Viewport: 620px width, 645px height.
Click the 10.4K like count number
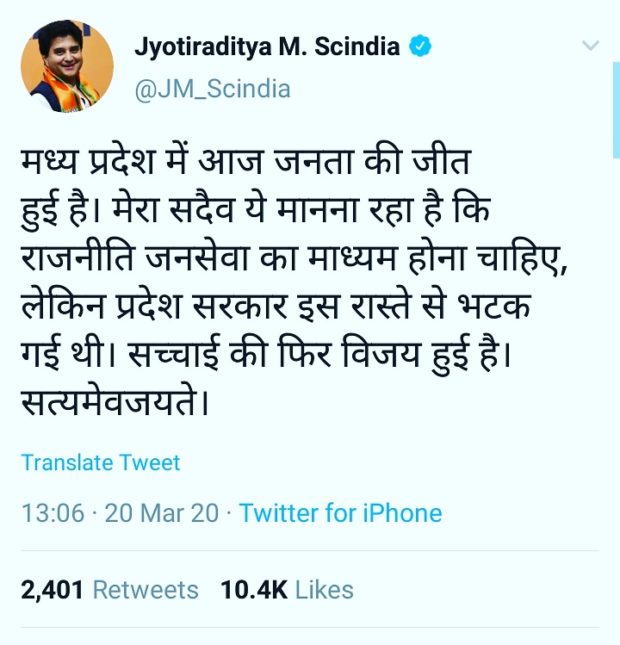pyautogui.click(x=254, y=590)
